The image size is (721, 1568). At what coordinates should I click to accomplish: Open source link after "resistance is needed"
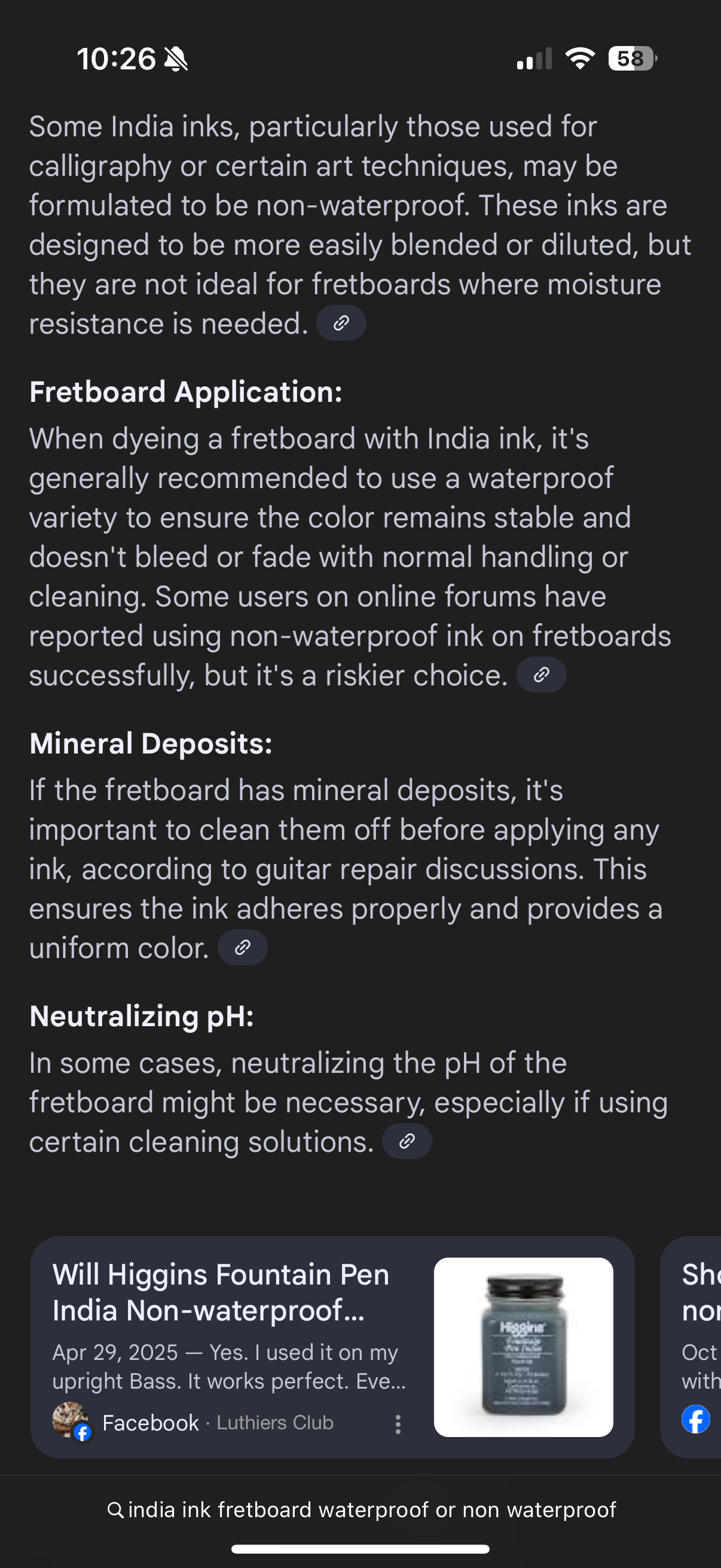click(341, 322)
